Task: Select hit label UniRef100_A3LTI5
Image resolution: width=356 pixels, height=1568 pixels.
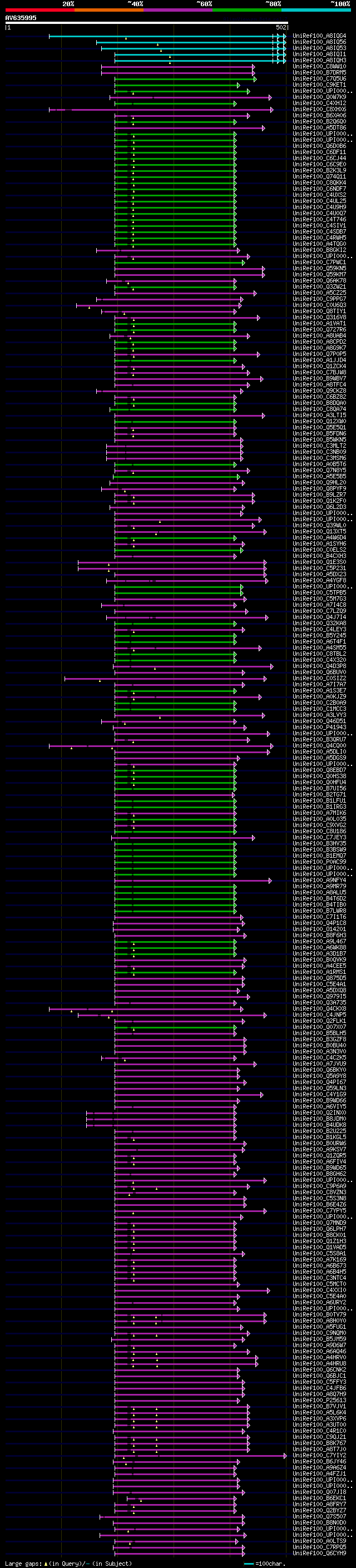Action: pos(319,415)
